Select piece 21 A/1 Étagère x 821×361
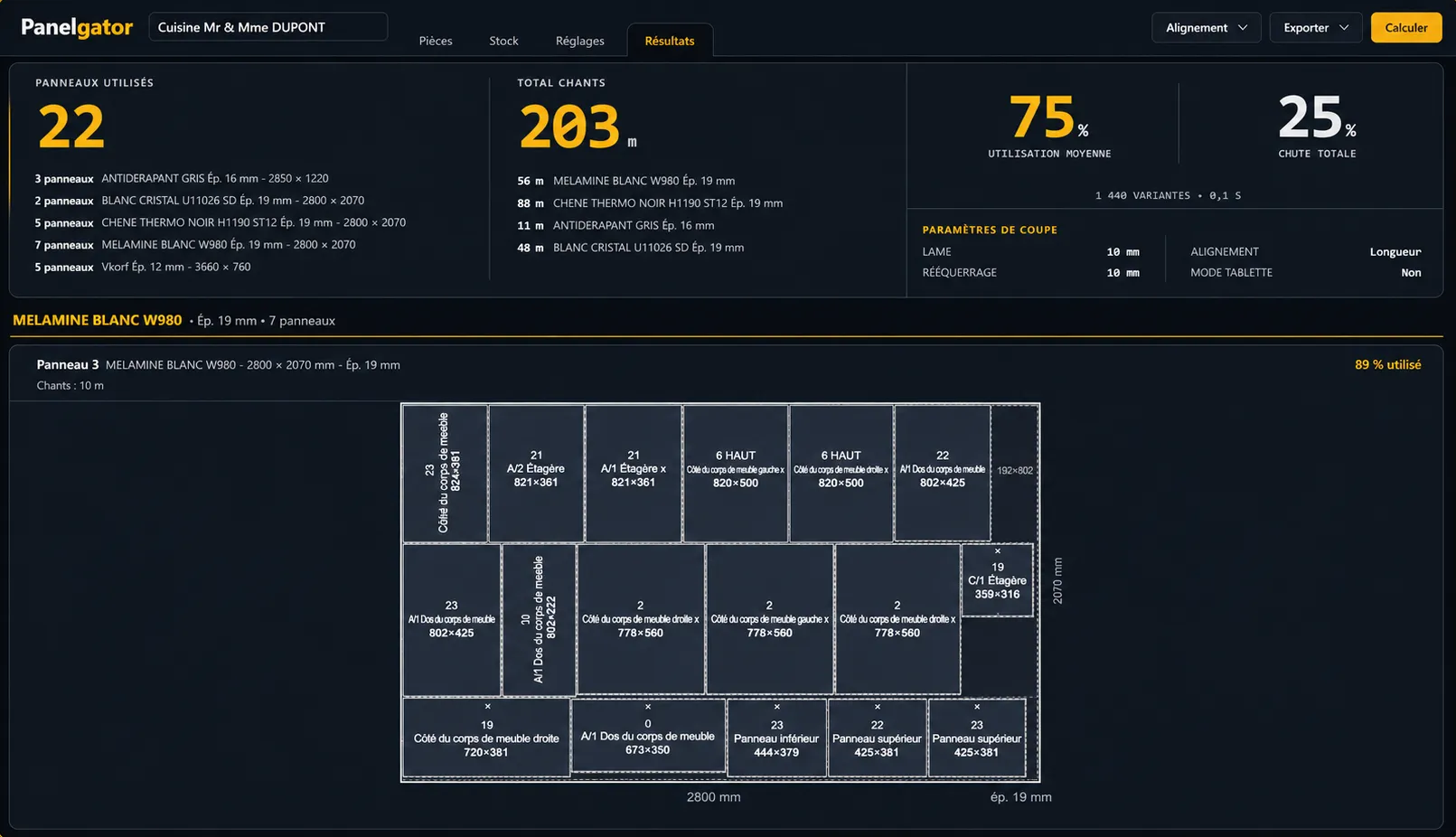The width and height of the screenshot is (1456, 837). (x=633, y=473)
